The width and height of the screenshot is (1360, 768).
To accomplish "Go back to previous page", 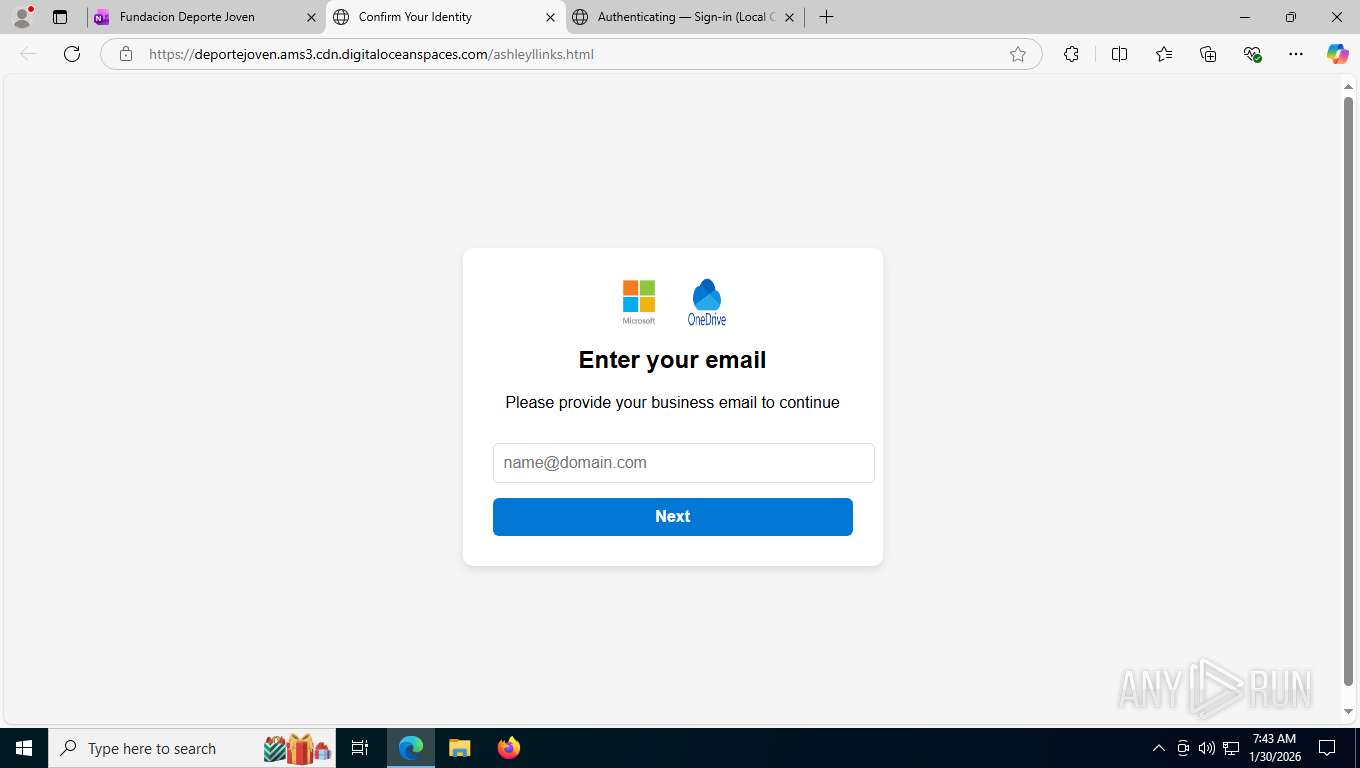I will pyautogui.click(x=28, y=54).
